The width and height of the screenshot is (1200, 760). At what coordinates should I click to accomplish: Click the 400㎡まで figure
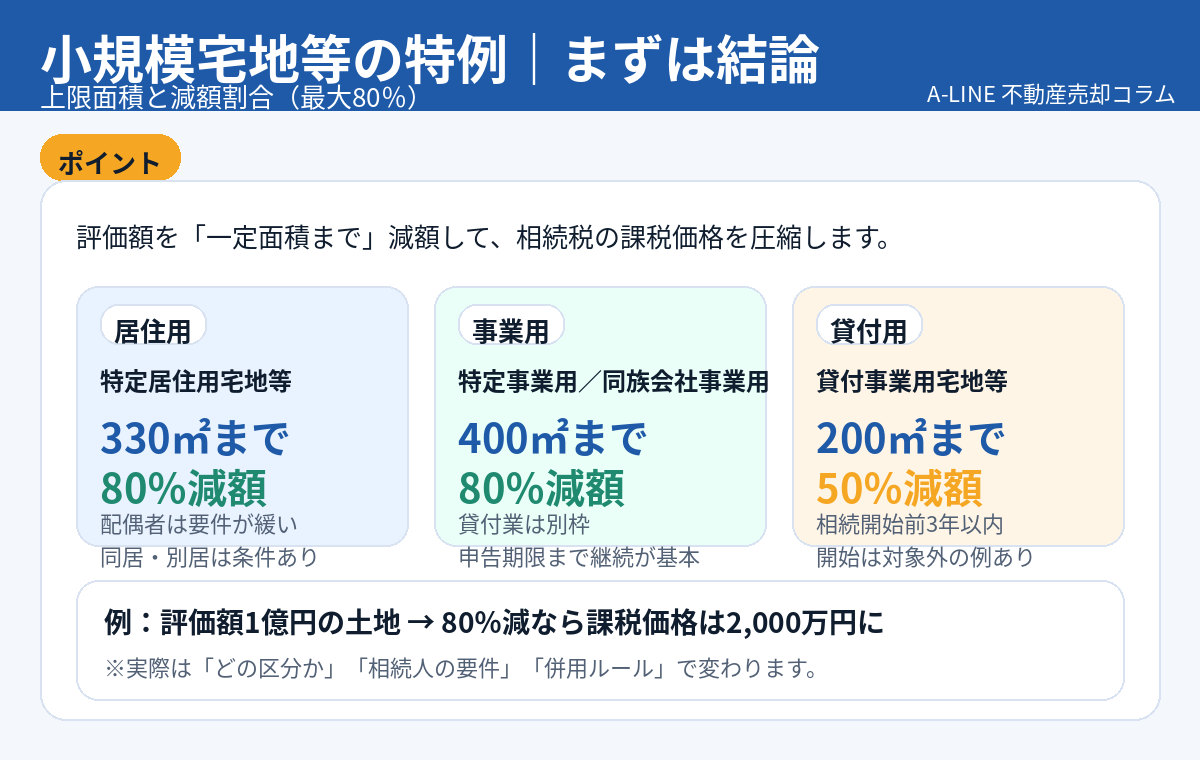tap(553, 438)
